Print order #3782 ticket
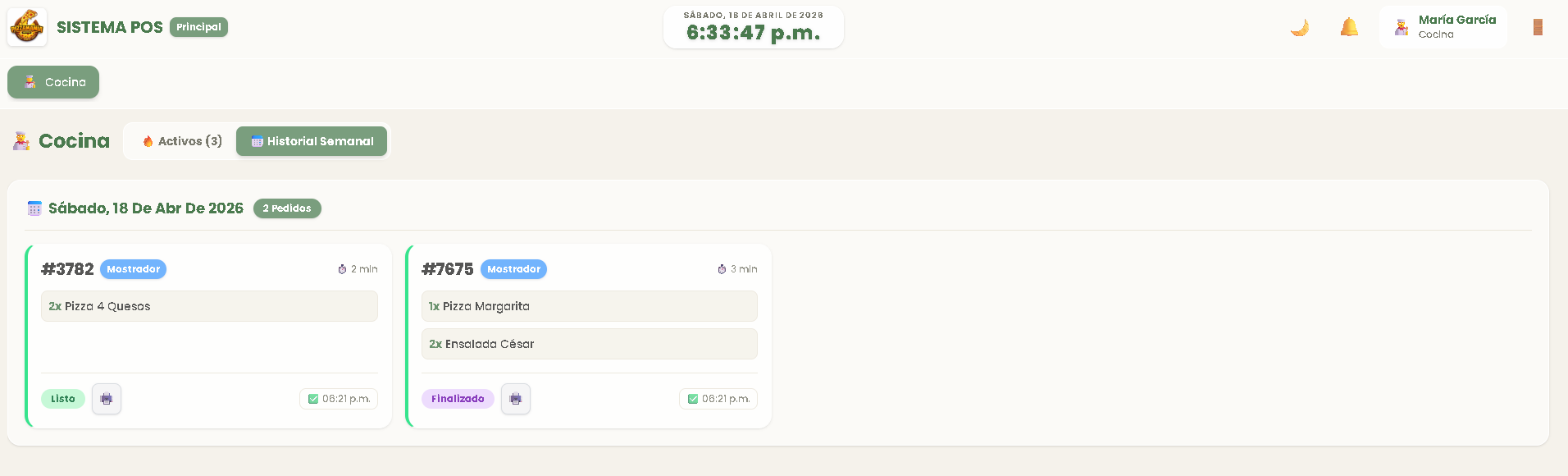Image resolution: width=1568 pixels, height=476 pixels. (x=107, y=399)
